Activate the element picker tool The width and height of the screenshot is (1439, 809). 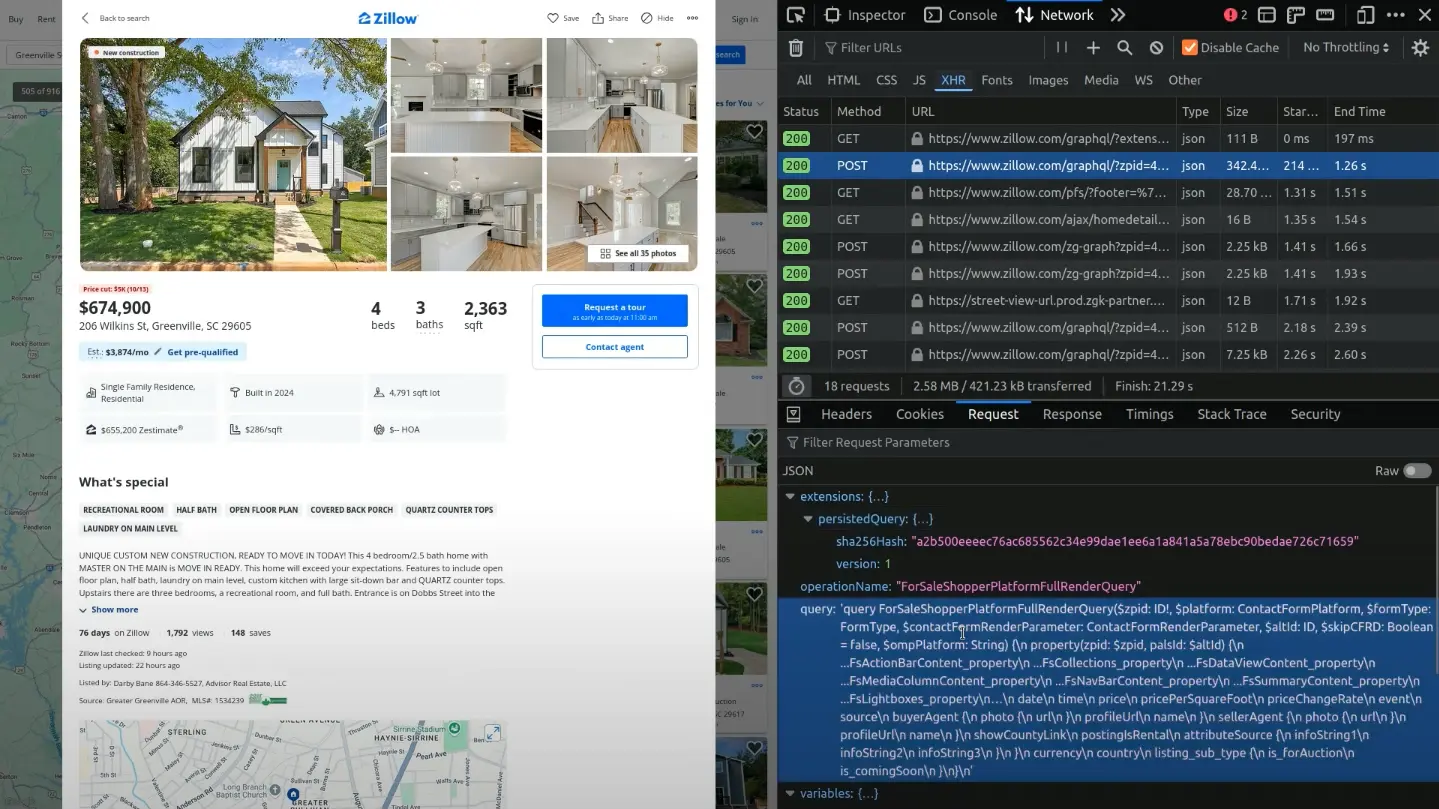pyautogui.click(x=796, y=15)
